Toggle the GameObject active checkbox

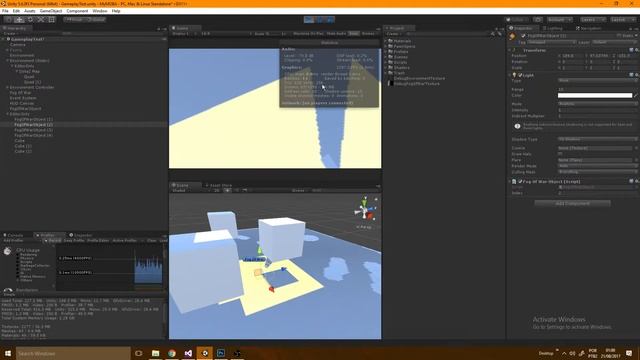coord(523,36)
